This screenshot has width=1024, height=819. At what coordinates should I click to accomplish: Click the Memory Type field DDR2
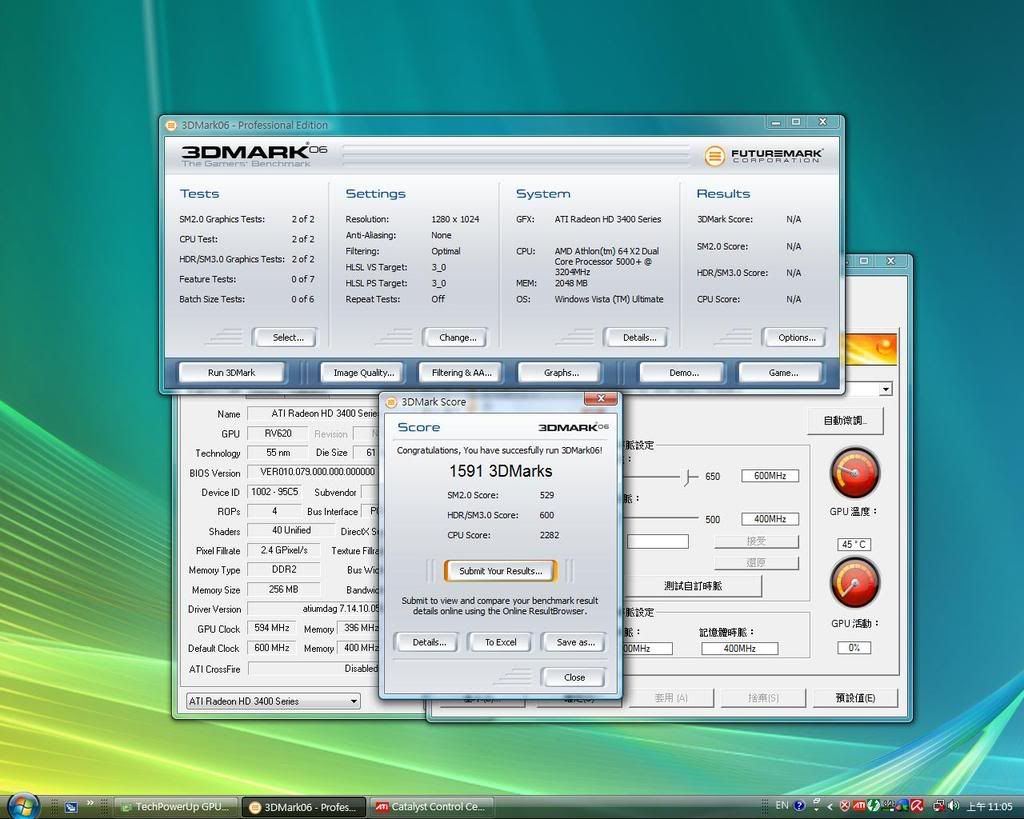(x=284, y=570)
